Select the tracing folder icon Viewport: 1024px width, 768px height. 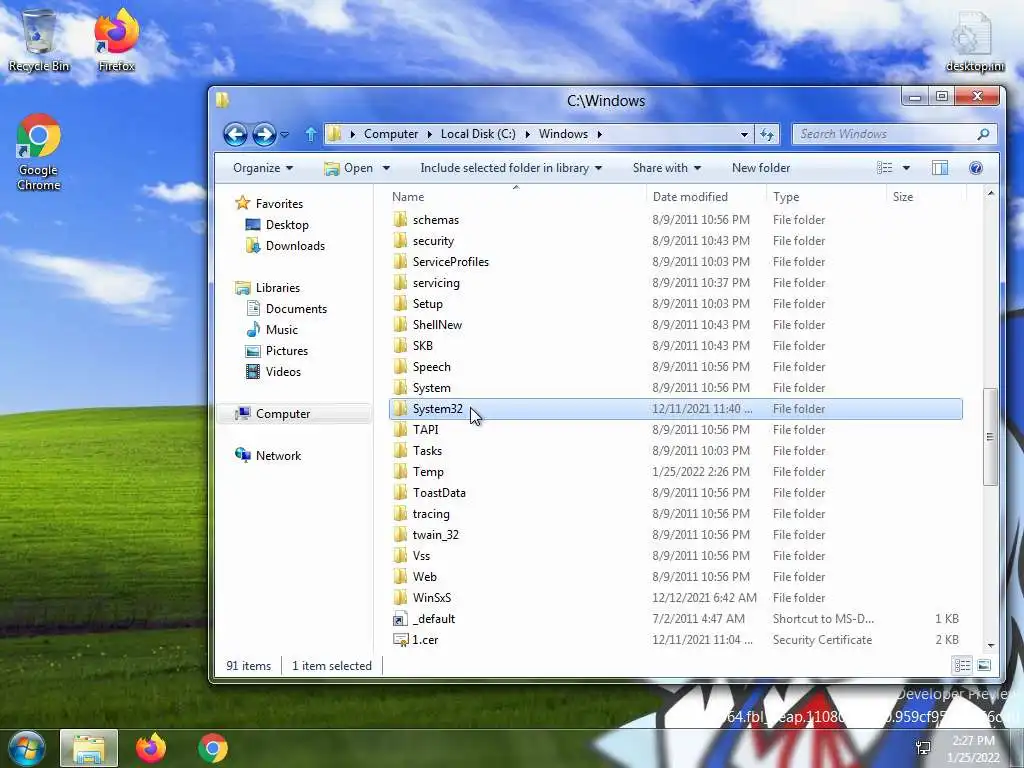[x=400, y=514]
